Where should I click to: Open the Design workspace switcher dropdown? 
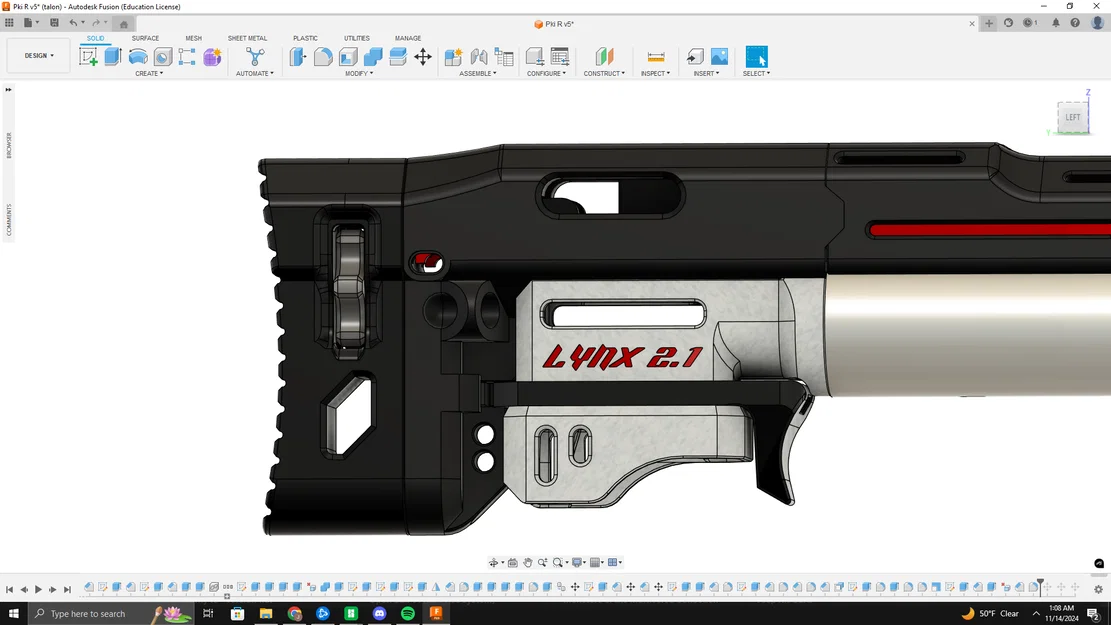point(37,55)
